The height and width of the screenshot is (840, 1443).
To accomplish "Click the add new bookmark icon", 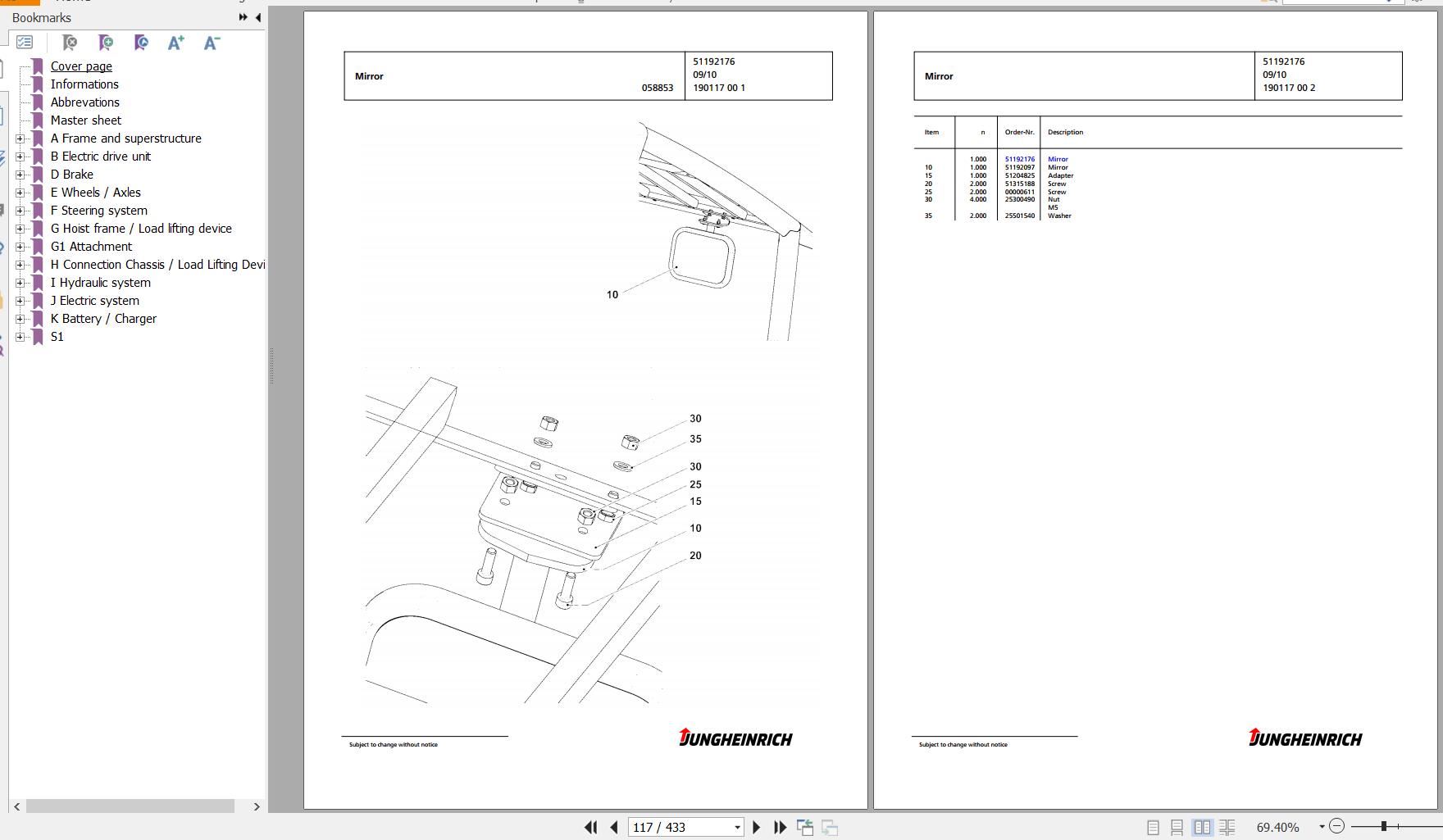I will (106, 42).
